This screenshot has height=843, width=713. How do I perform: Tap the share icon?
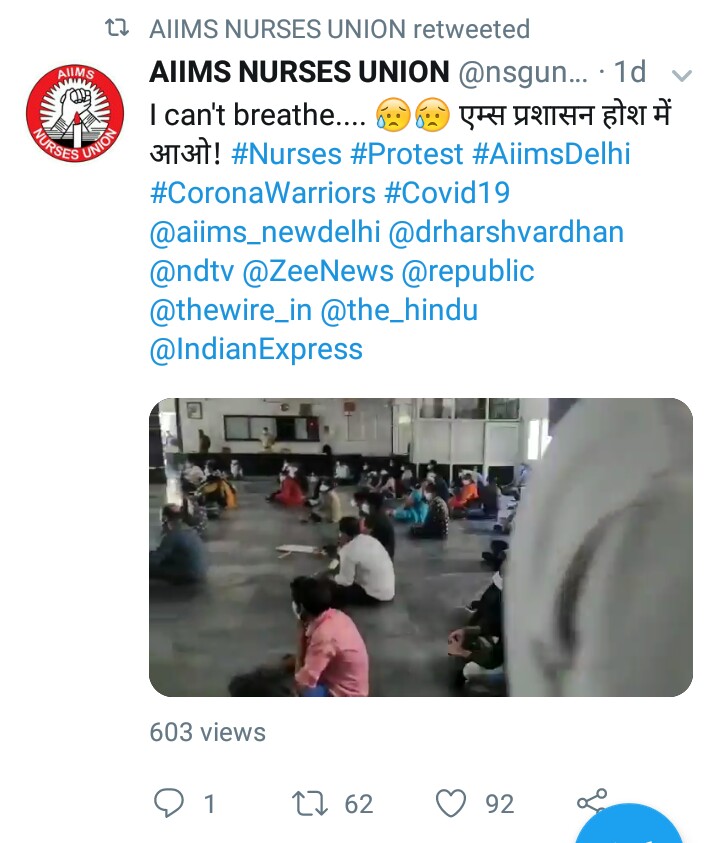click(592, 801)
